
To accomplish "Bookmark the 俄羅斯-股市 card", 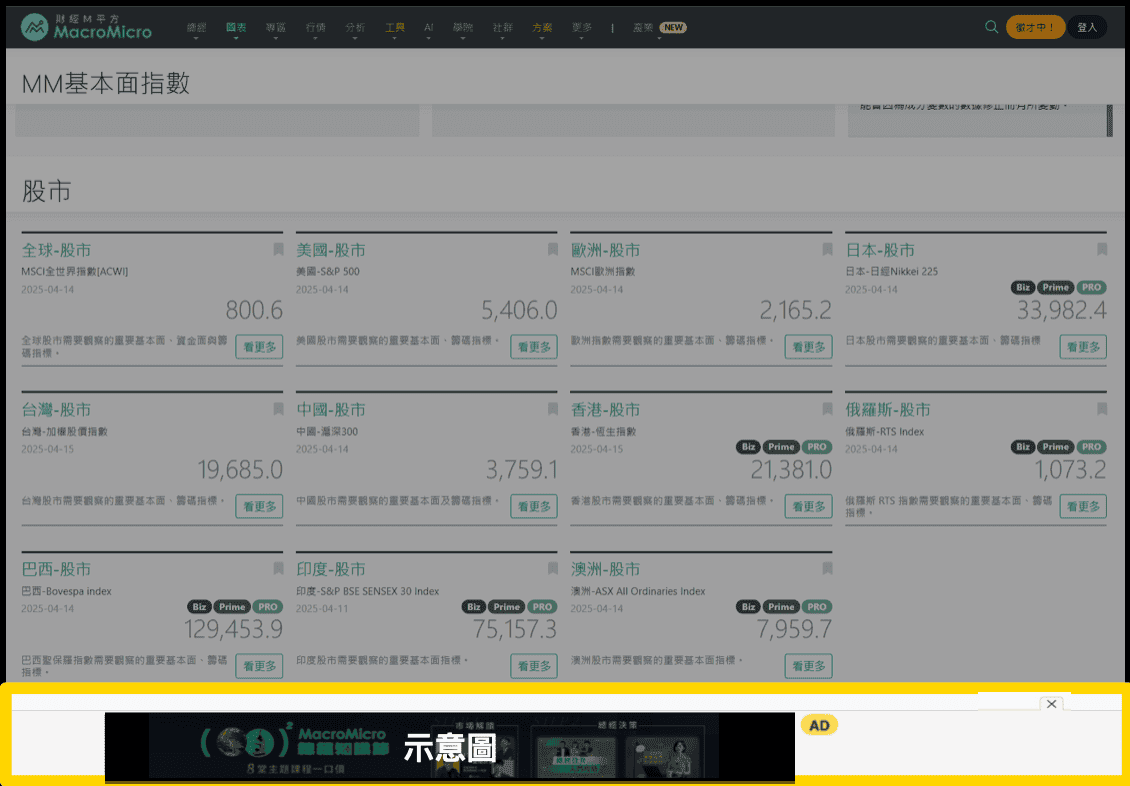I will tap(1102, 409).
